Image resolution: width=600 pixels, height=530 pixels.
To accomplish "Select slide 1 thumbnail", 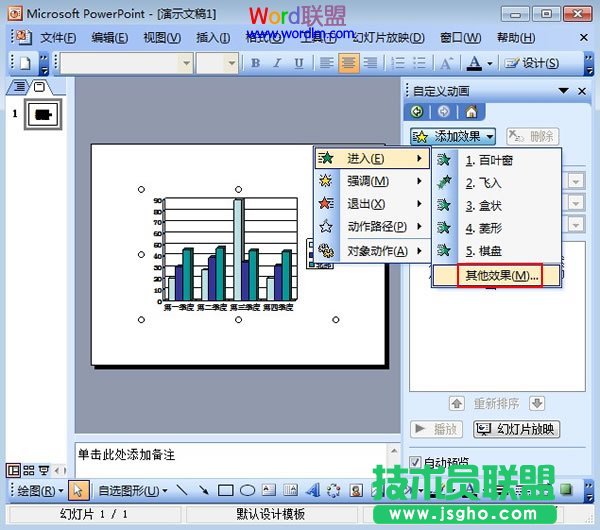I will coord(43,114).
